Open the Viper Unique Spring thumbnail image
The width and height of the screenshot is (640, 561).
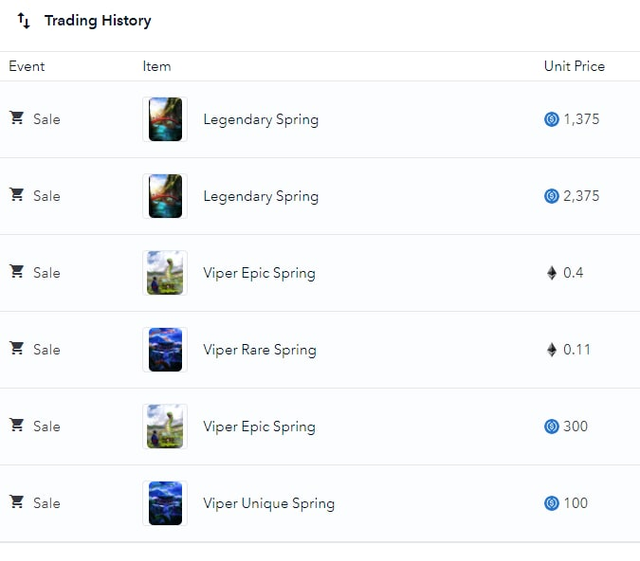point(165,503)
